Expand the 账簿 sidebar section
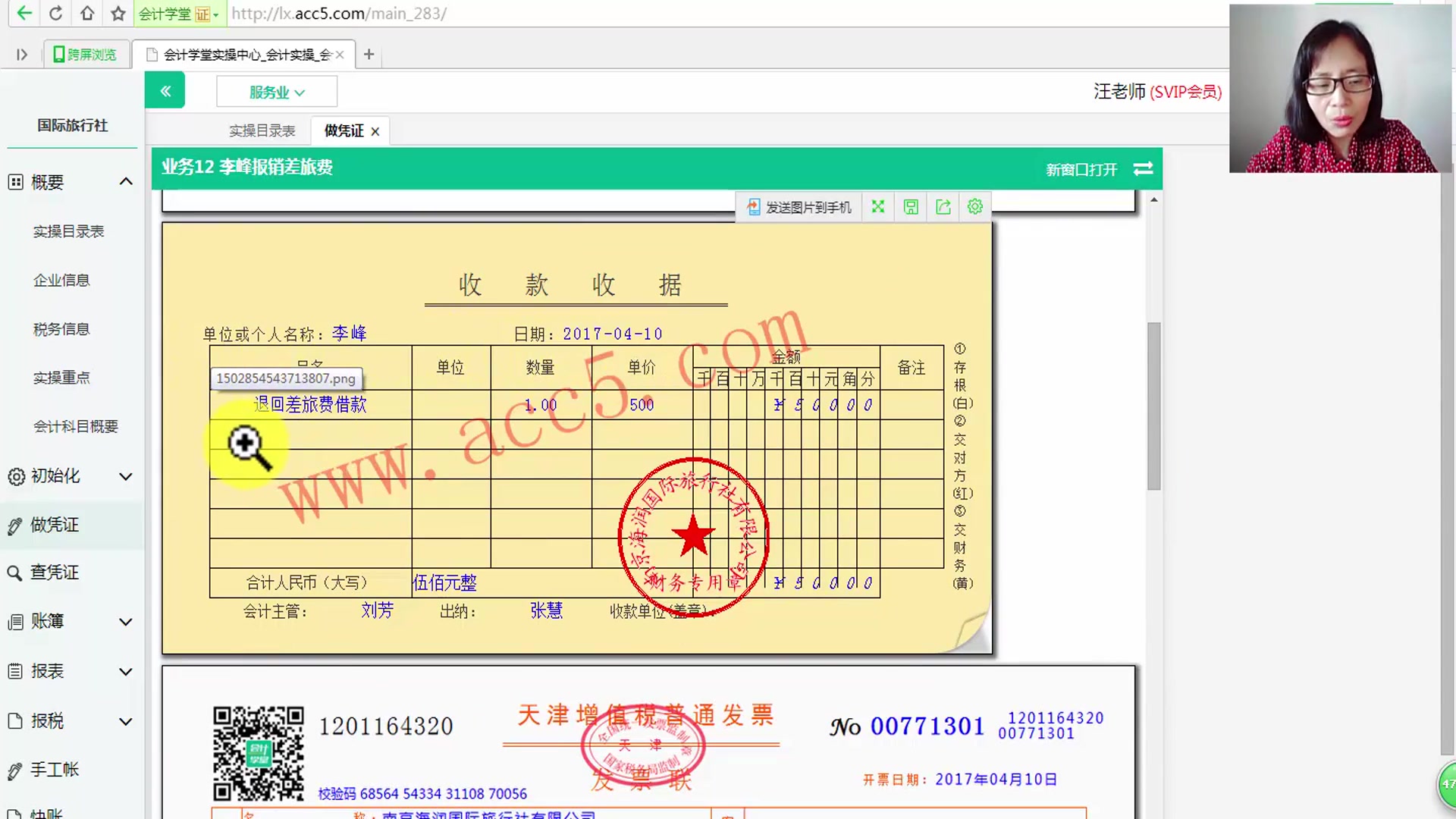 point(125,621)
